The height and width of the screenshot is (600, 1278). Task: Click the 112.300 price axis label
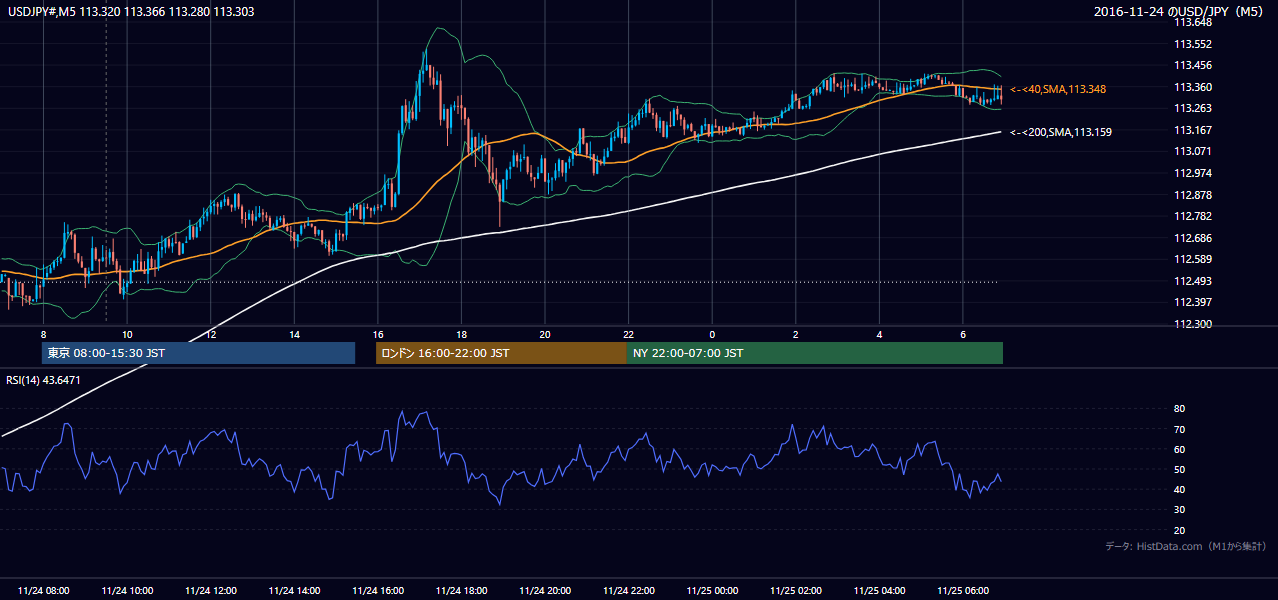1192,324
